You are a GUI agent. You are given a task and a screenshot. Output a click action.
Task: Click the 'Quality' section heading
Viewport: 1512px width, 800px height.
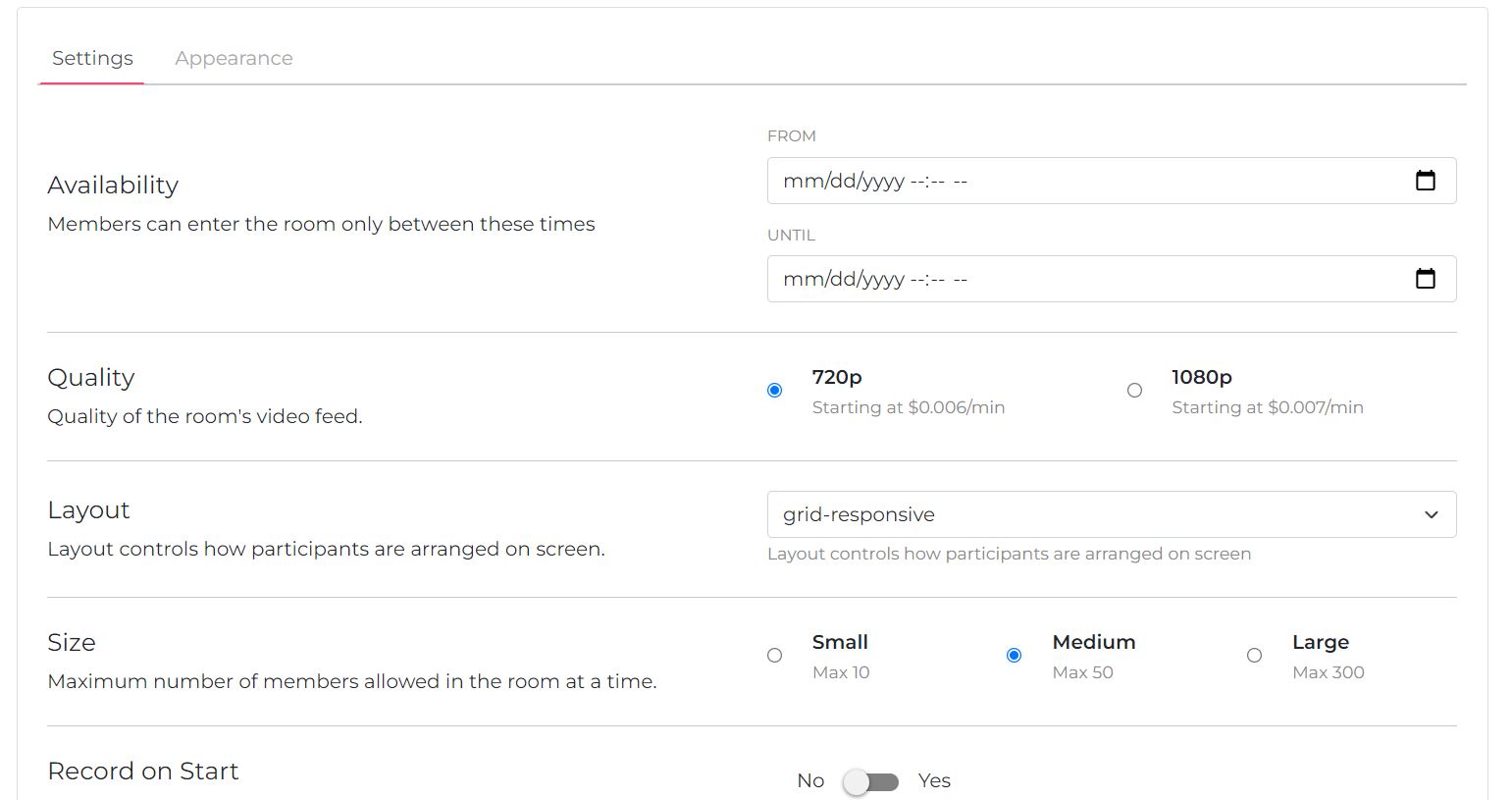click(91, 378)
